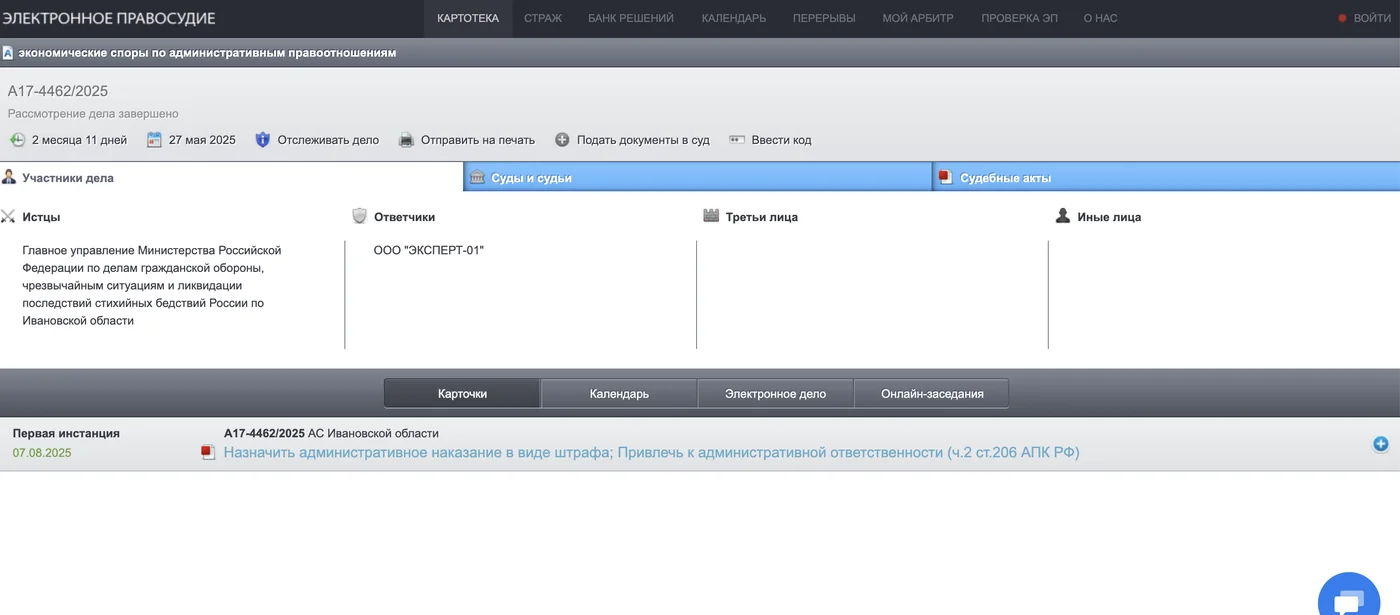Select the Карточки view tab

pyautogui.click(x=462, y=394)
